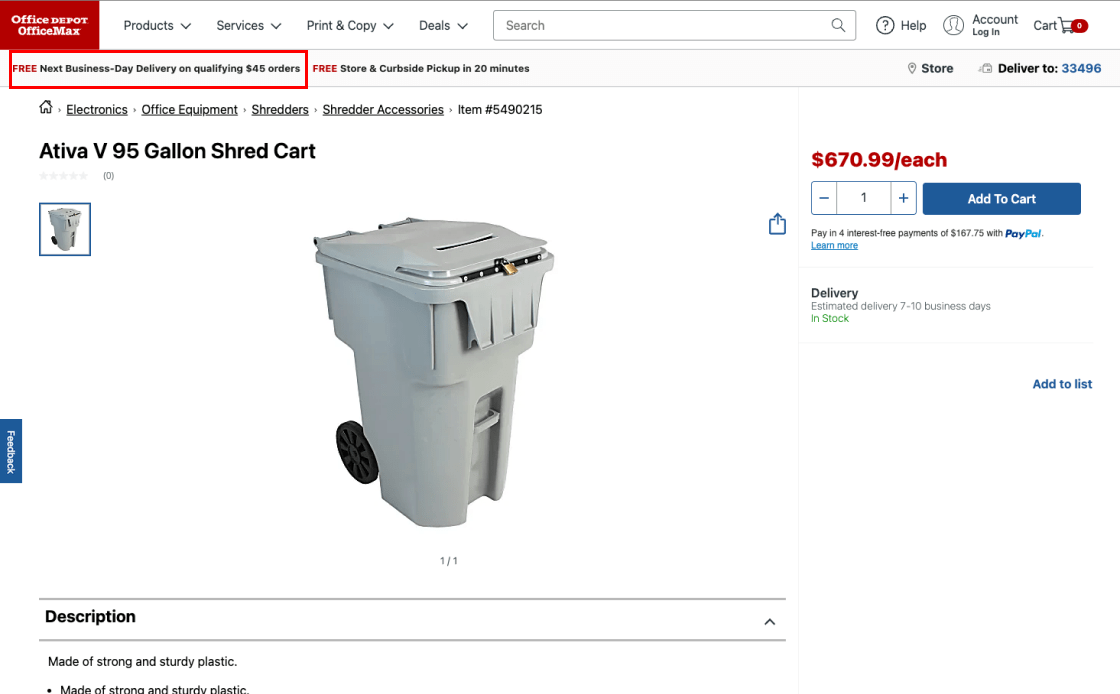Image resolution: width=1120 pixels, height=694 pixels.
Task: Increase quantity with plus button
Action: tap(904, 198)
